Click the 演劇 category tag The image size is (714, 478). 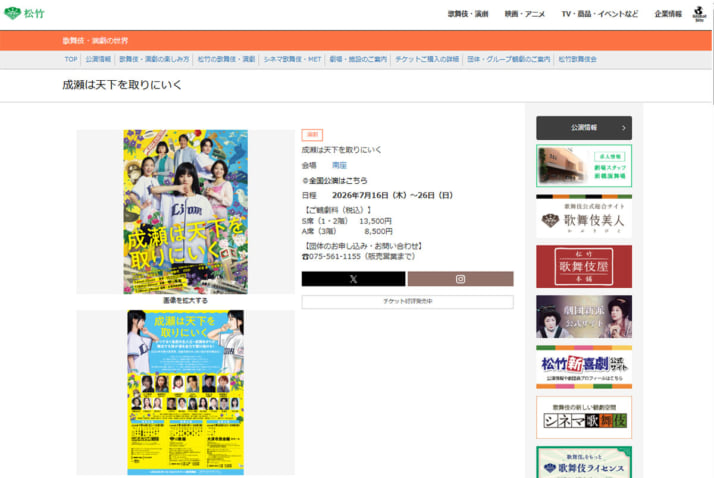[x=312, y=135]
